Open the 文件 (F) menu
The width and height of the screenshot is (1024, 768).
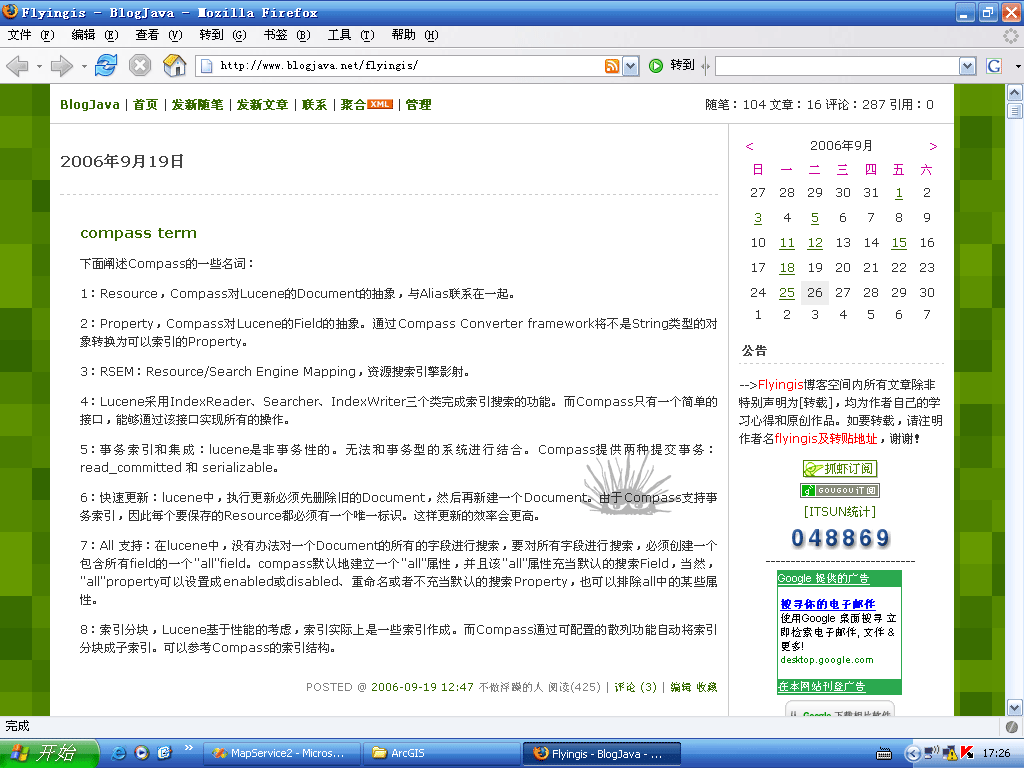(31, 35)
